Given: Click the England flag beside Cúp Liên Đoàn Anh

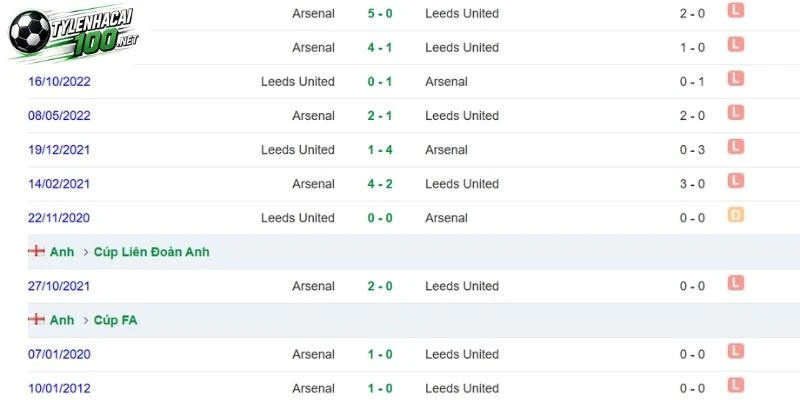Looking at the screenshot, I should click(x=36, y=251).
